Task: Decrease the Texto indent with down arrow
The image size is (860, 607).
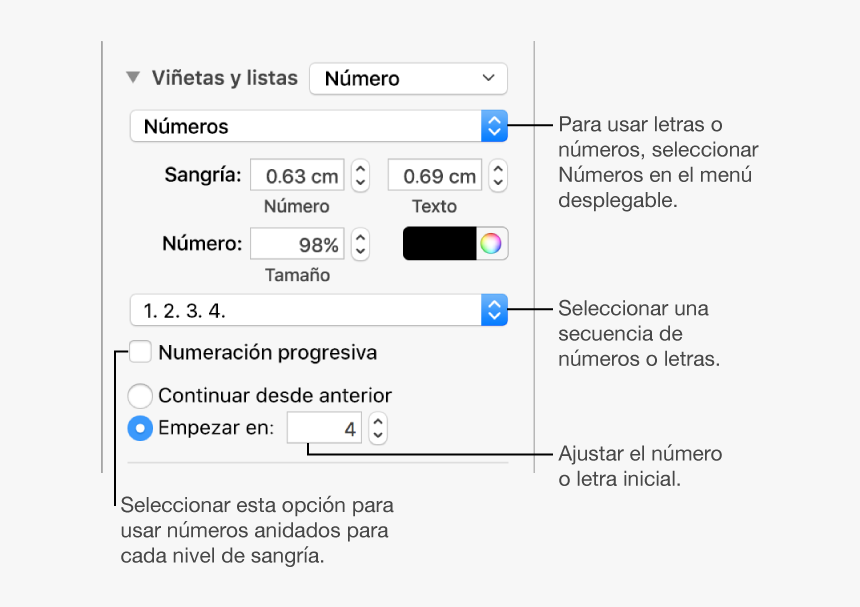Action: pos(498,183)
